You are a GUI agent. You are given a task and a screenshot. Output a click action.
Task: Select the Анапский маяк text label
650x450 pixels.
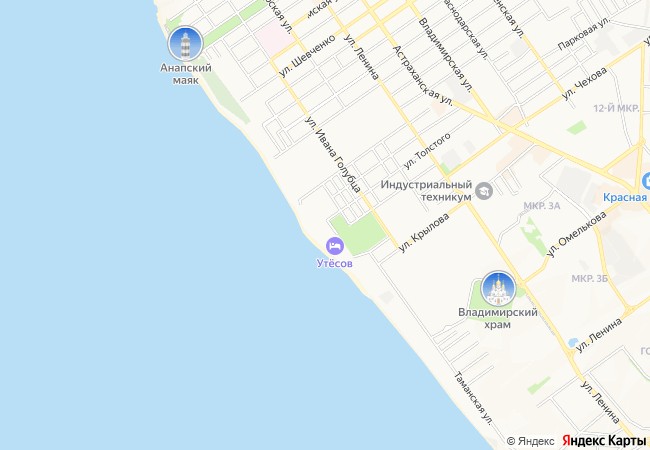pyautogui.click(x=186, y=73)
